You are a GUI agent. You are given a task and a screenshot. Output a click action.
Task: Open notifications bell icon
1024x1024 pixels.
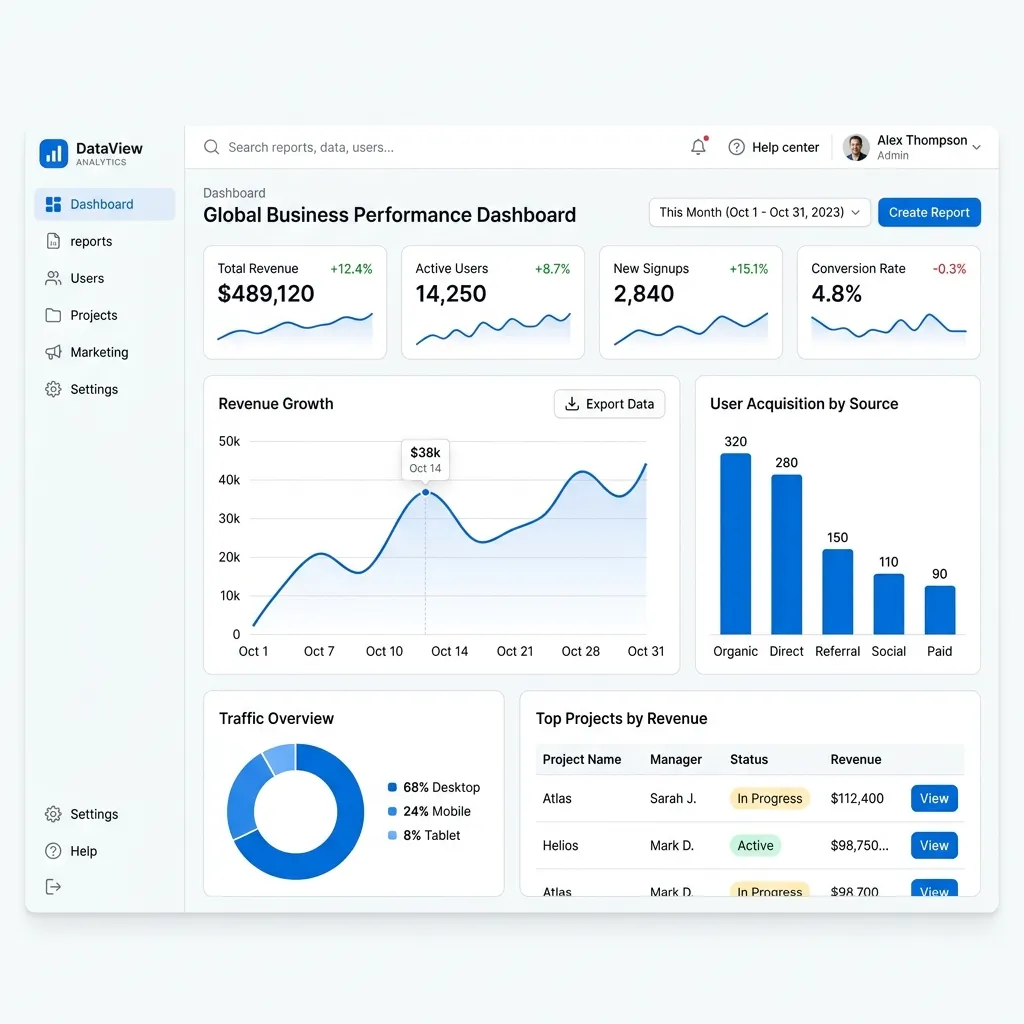[x=699, y=146]
